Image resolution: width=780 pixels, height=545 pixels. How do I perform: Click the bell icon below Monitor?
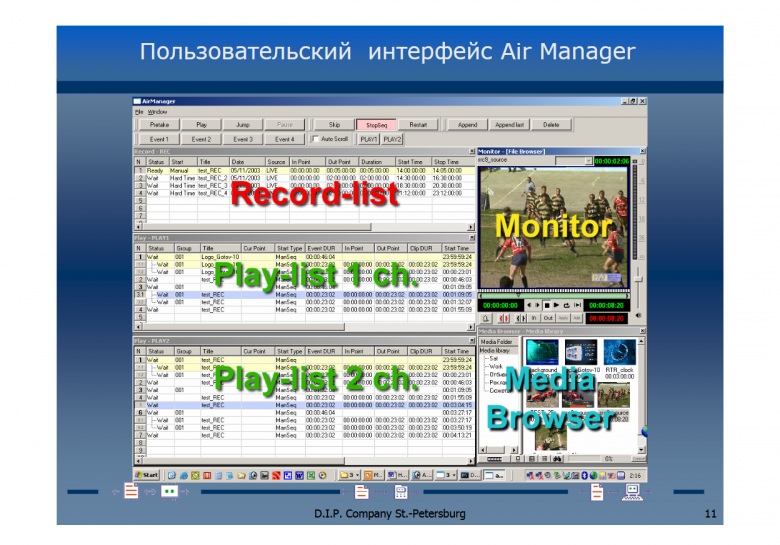486,318
